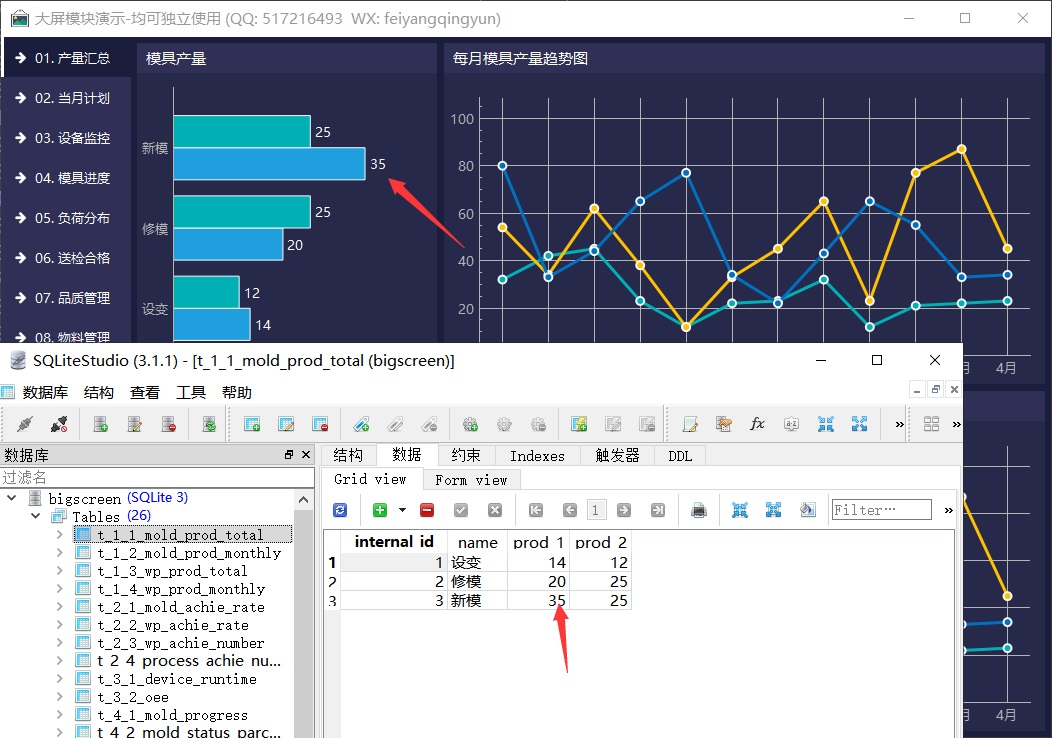Switch to the Form view tab
The height and width of the screenshot is (738, 1052).
pyautogui.click(x=471, y=480)
